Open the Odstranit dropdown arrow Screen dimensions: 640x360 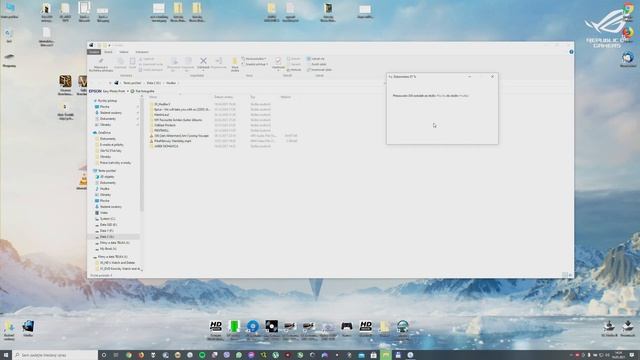point(203,71)
